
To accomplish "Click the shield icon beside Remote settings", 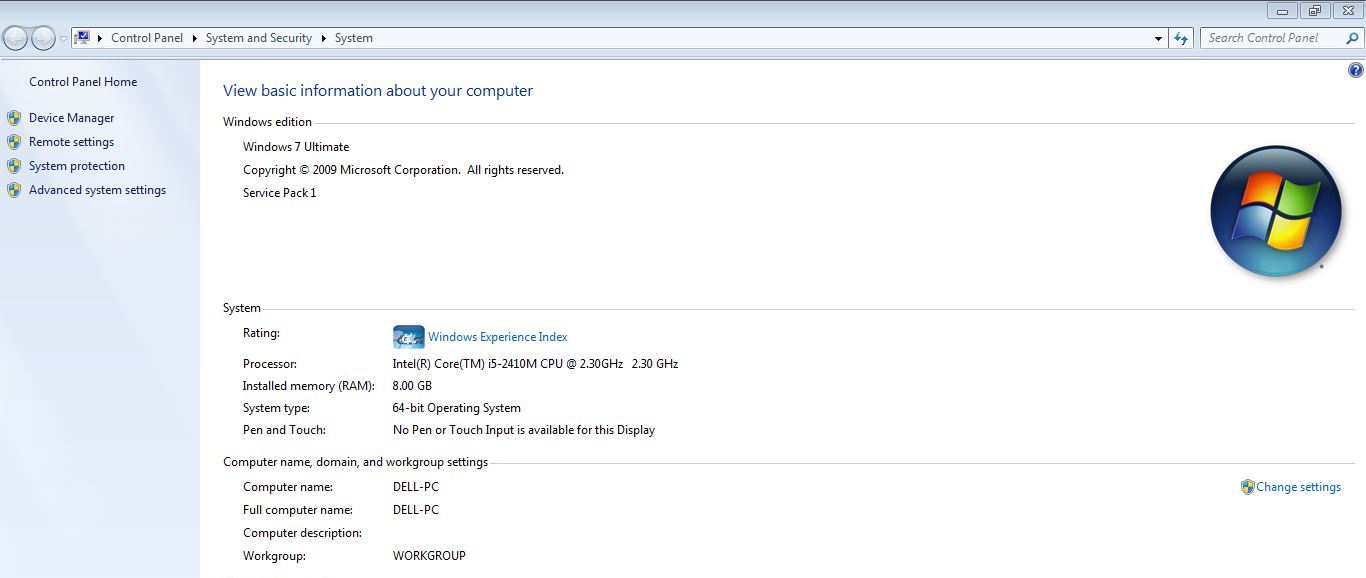I will (x=14, y=142).
